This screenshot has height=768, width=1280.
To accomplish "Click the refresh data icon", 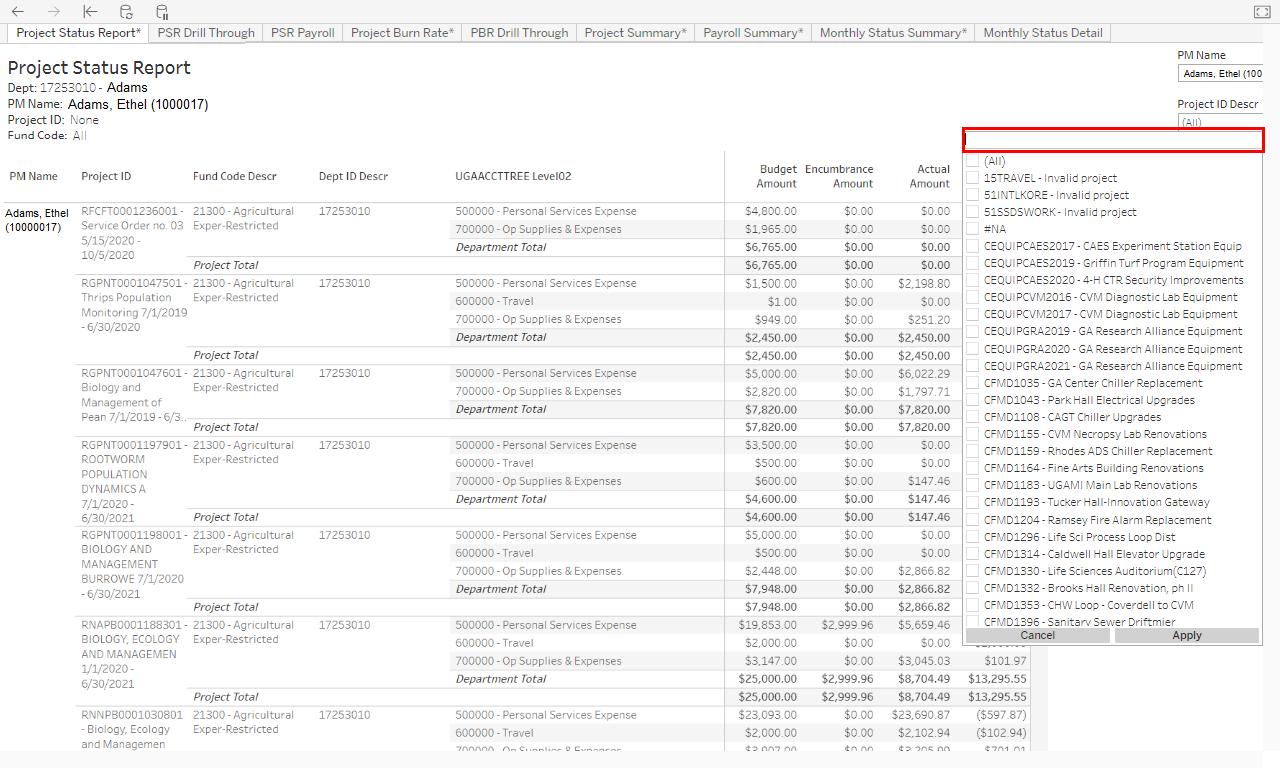I will 126,12.
